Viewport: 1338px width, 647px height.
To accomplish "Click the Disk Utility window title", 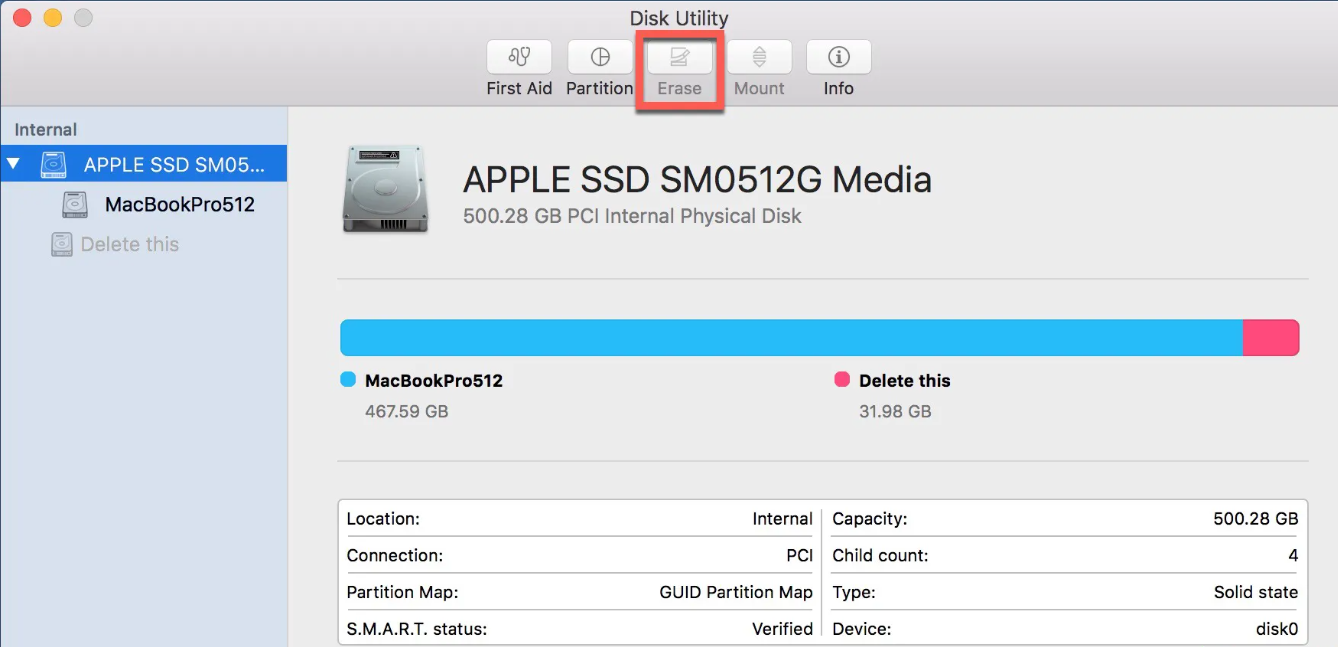I will (x=679, y=18).
